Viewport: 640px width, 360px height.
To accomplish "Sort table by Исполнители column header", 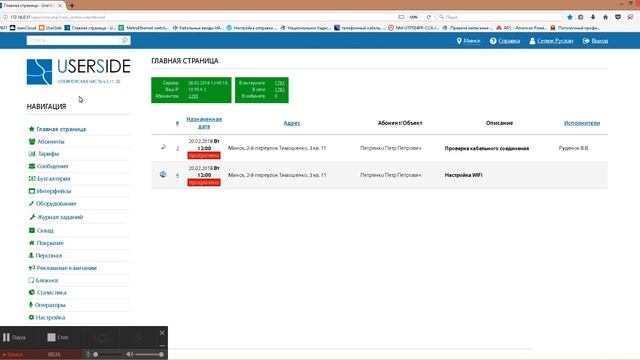I will [582, 123].
